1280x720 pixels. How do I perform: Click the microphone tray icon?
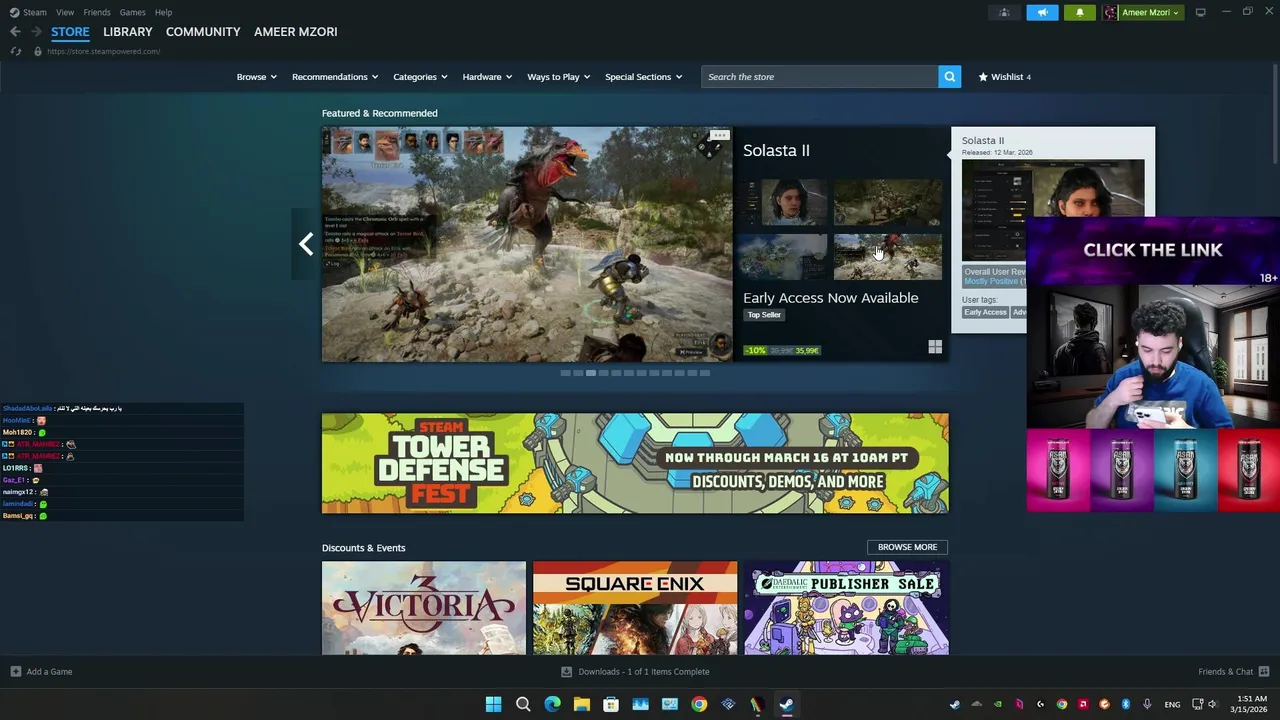point(1147,704)
